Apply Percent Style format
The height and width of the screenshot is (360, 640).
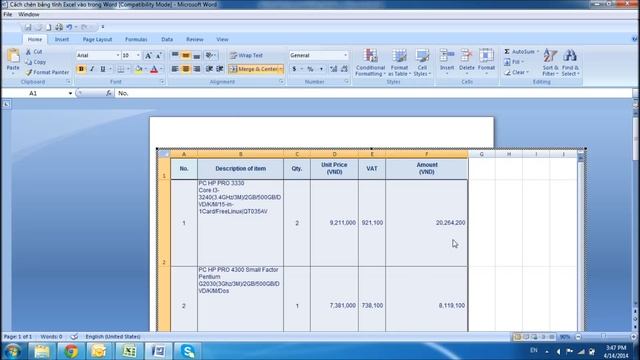[310, 69]
